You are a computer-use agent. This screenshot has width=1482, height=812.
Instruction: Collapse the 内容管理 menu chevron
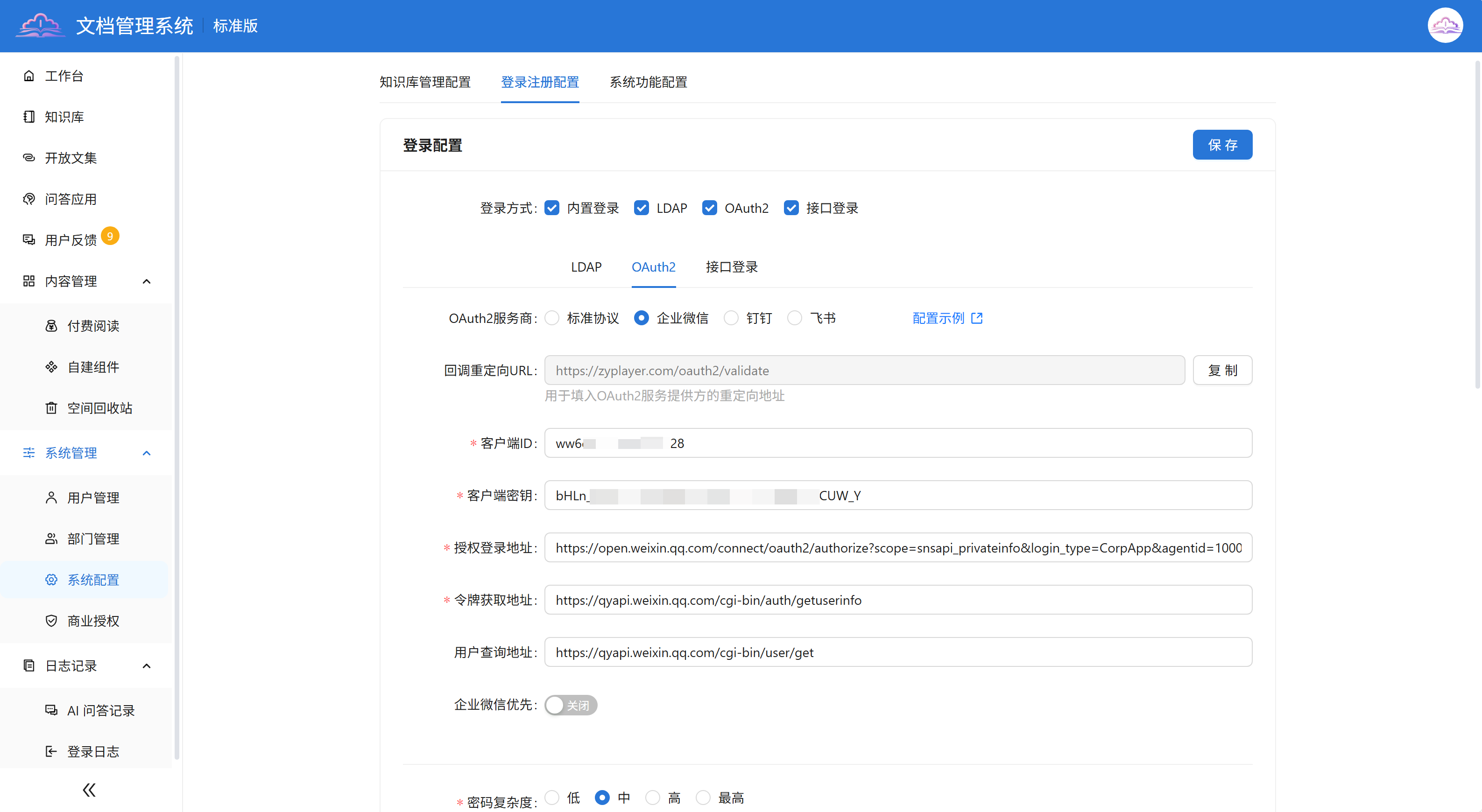(147, 281)
